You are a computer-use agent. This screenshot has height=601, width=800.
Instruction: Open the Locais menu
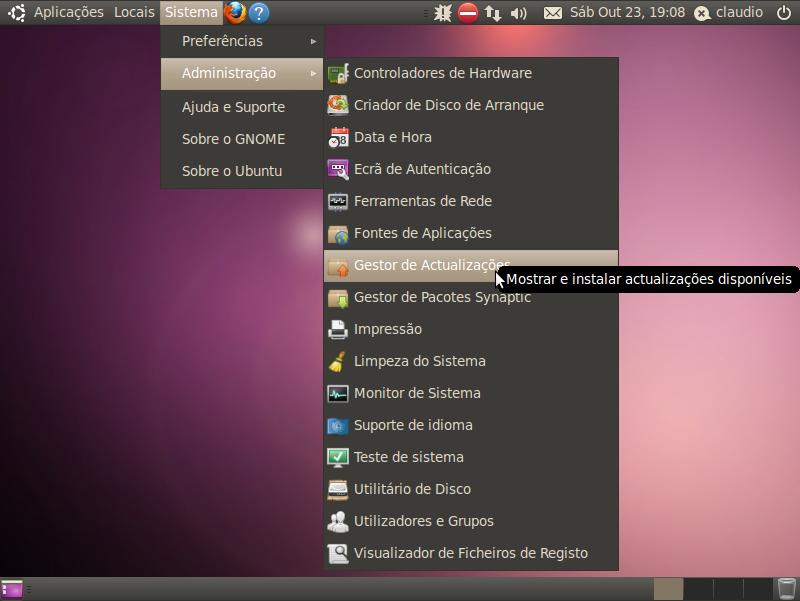pyautogui.click(x=134, y=13)
